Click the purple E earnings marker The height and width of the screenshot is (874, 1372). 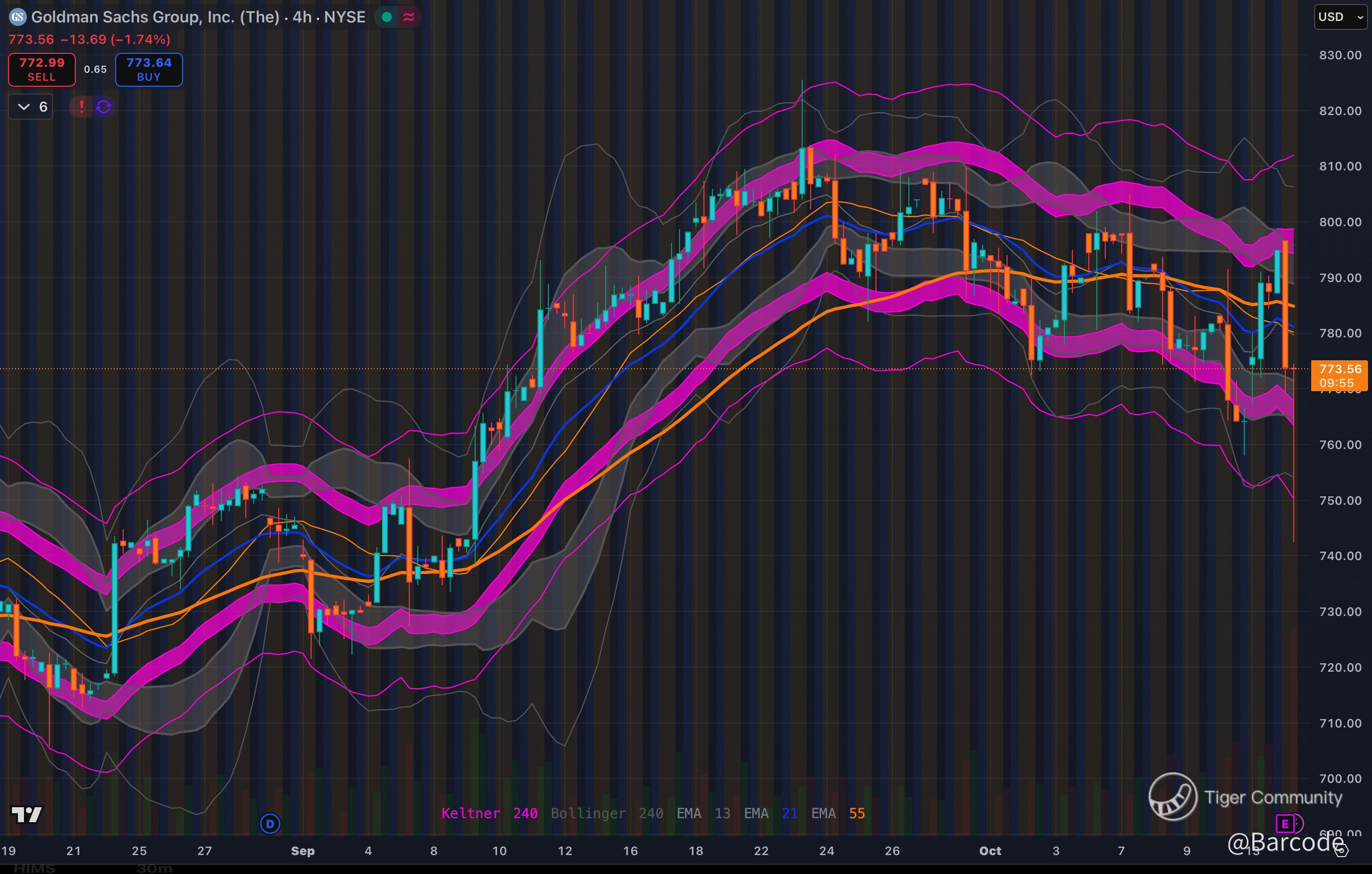click(1285, 823)
